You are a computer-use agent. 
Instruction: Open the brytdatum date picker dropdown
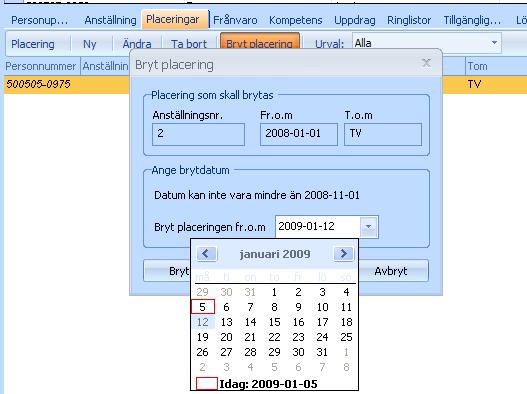click(x=368, y=227)
